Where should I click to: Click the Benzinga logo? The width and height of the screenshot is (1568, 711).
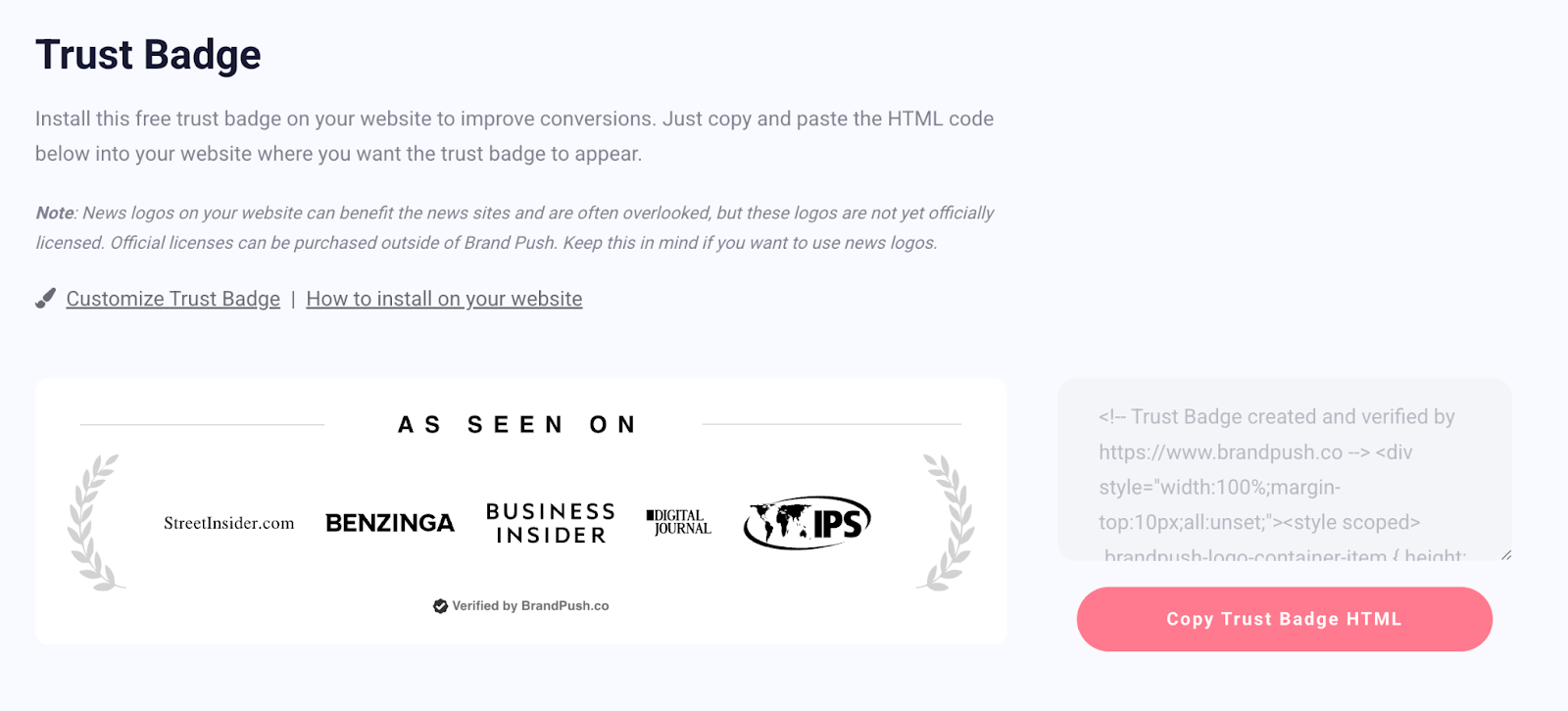click(x=390, y=523)
